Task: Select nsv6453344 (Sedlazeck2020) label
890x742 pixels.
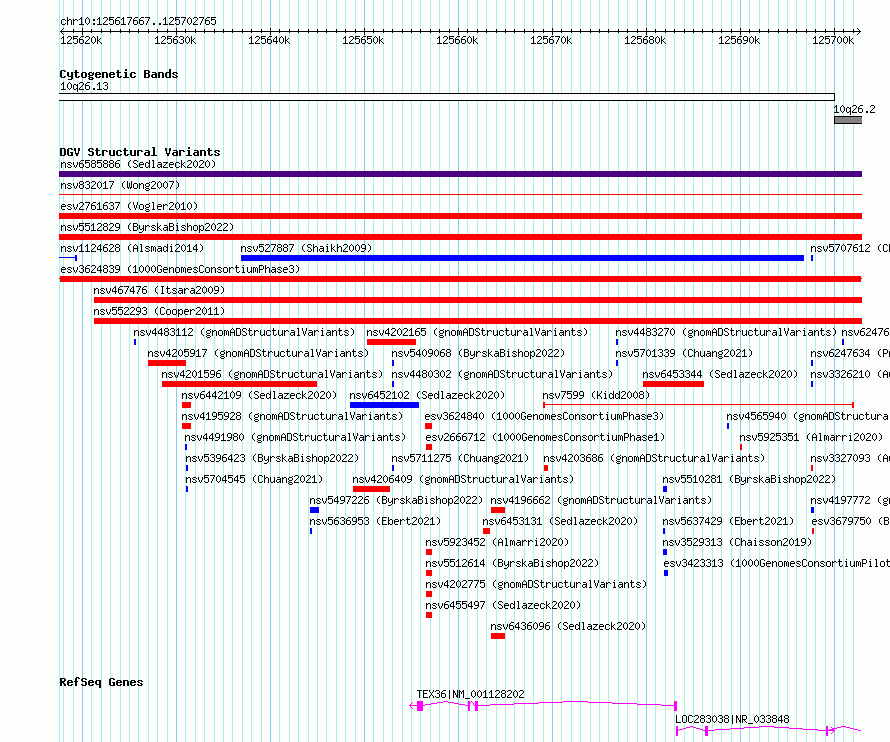Action: [x=720, y=374]
